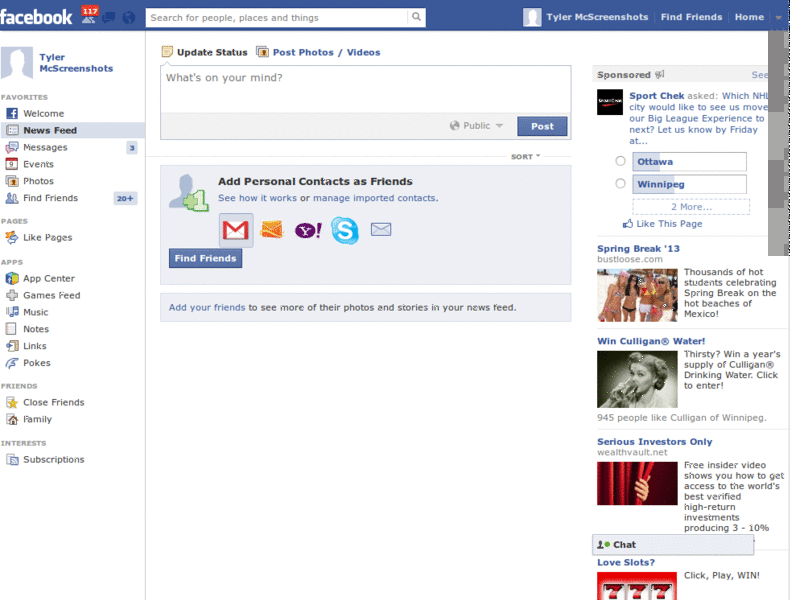Select the Ottawa poll radio button

point(620,161)
